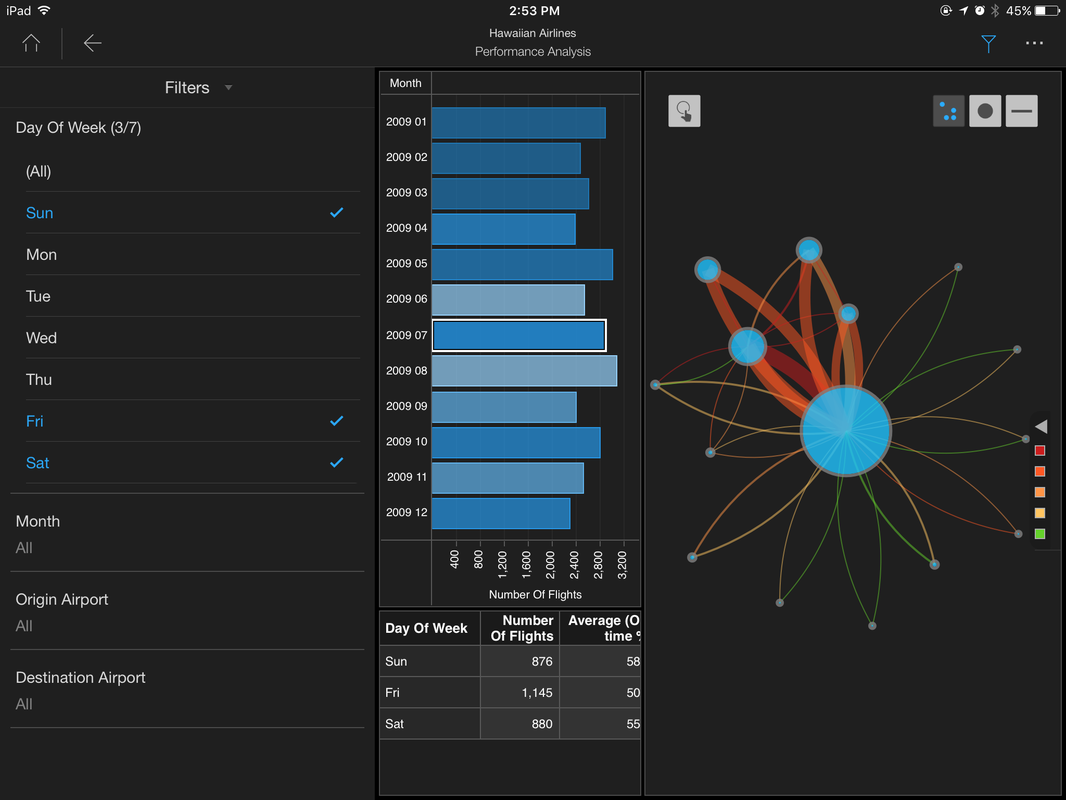Select the scatter dots display mode
Viewport: 1066px width, 800px height.
[x=948, y=111]
